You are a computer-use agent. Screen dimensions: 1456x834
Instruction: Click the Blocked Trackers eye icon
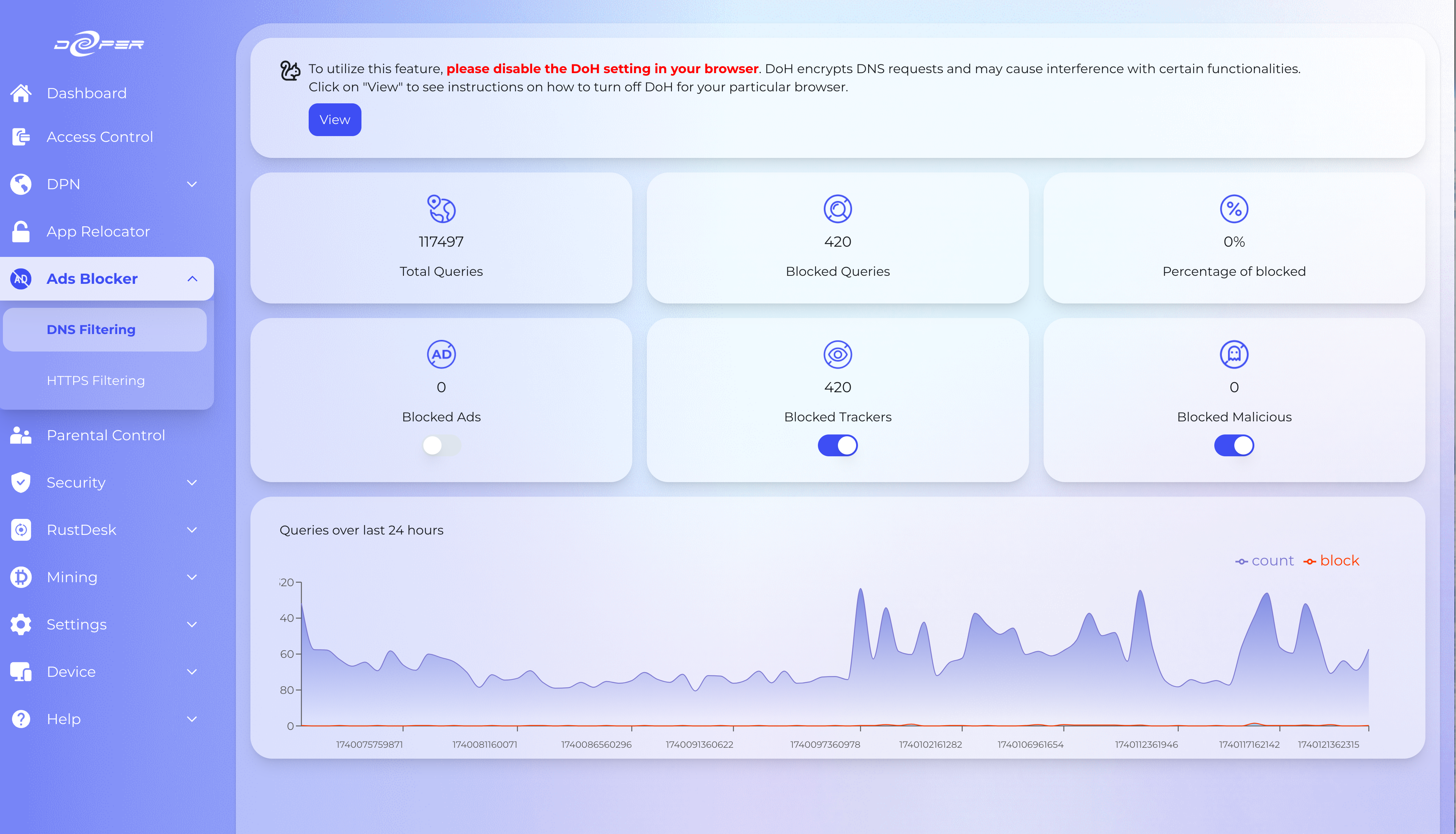click(x=837, y=354)
